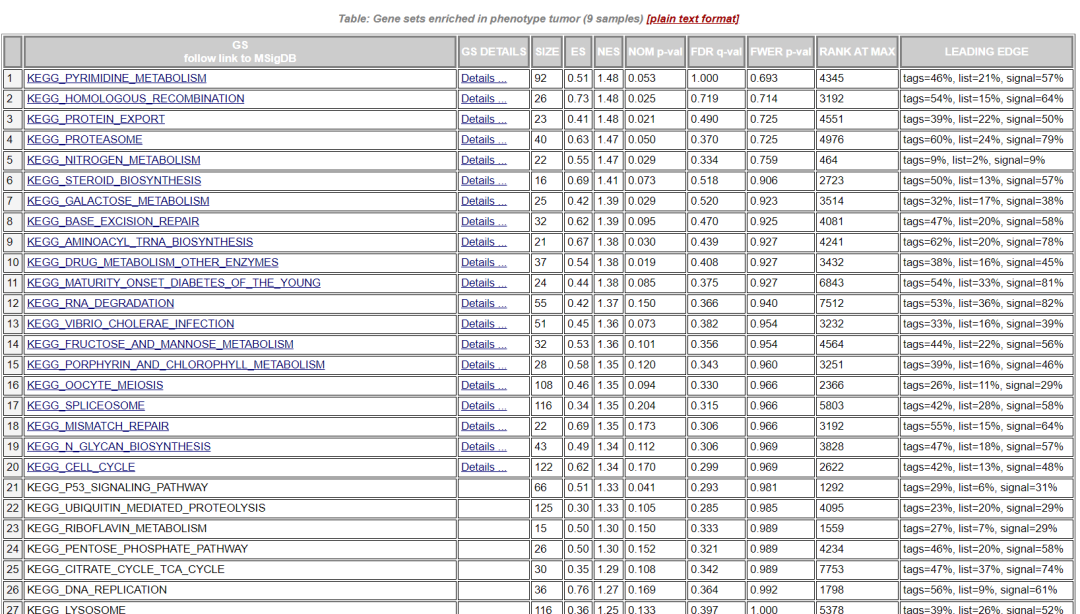
Task: Click leading edge text of KEGG_P53_SIGNALING_PATHWAY row
Action: [x=979, y=488]
